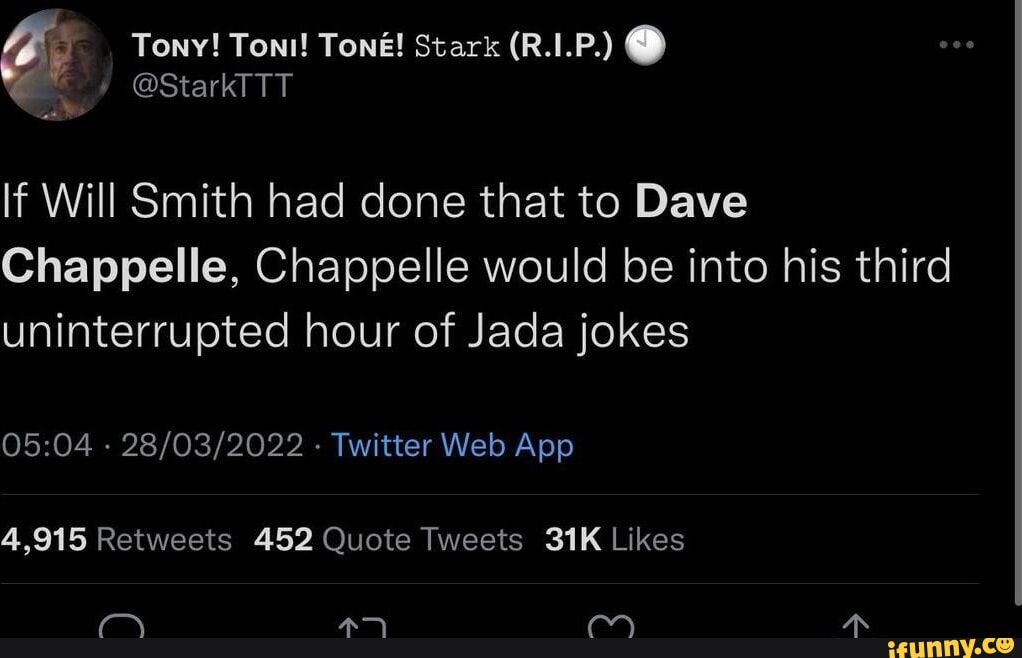1022x658 pixels.
Task: Tap the heart icon to like
Action: point(610,630)
